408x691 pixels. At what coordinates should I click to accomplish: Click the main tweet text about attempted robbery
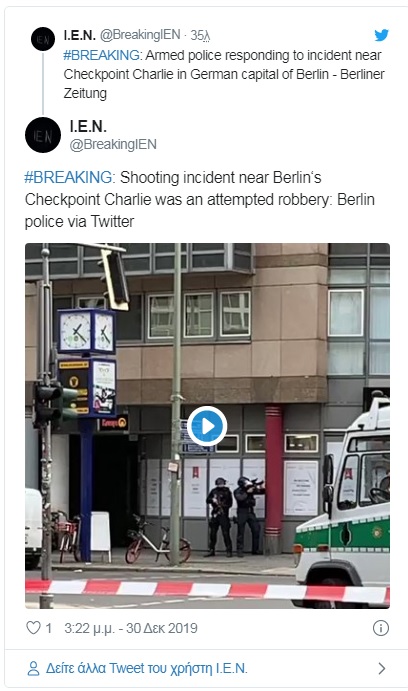pos(200,199)
